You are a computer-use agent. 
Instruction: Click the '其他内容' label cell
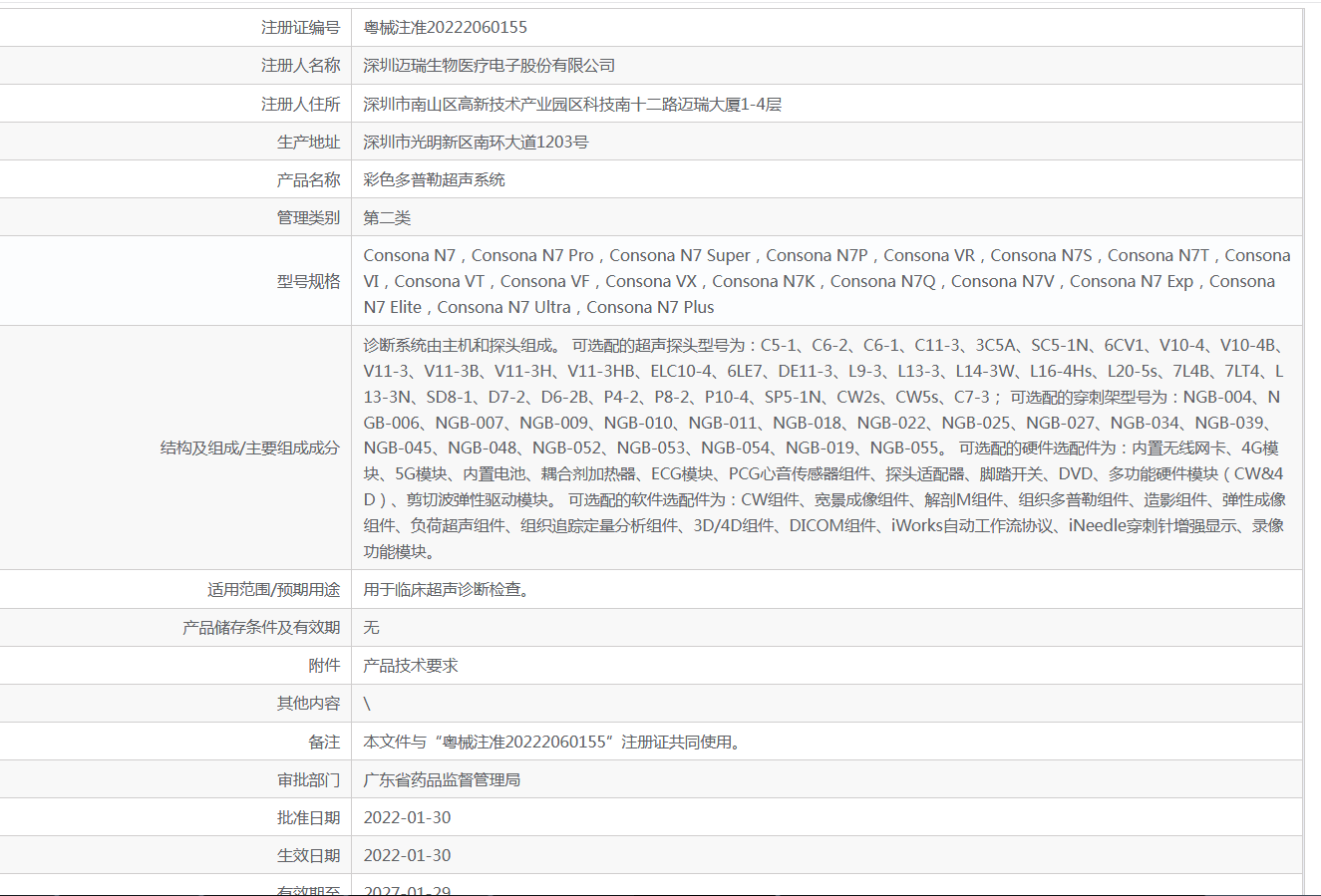click(308, 704)
